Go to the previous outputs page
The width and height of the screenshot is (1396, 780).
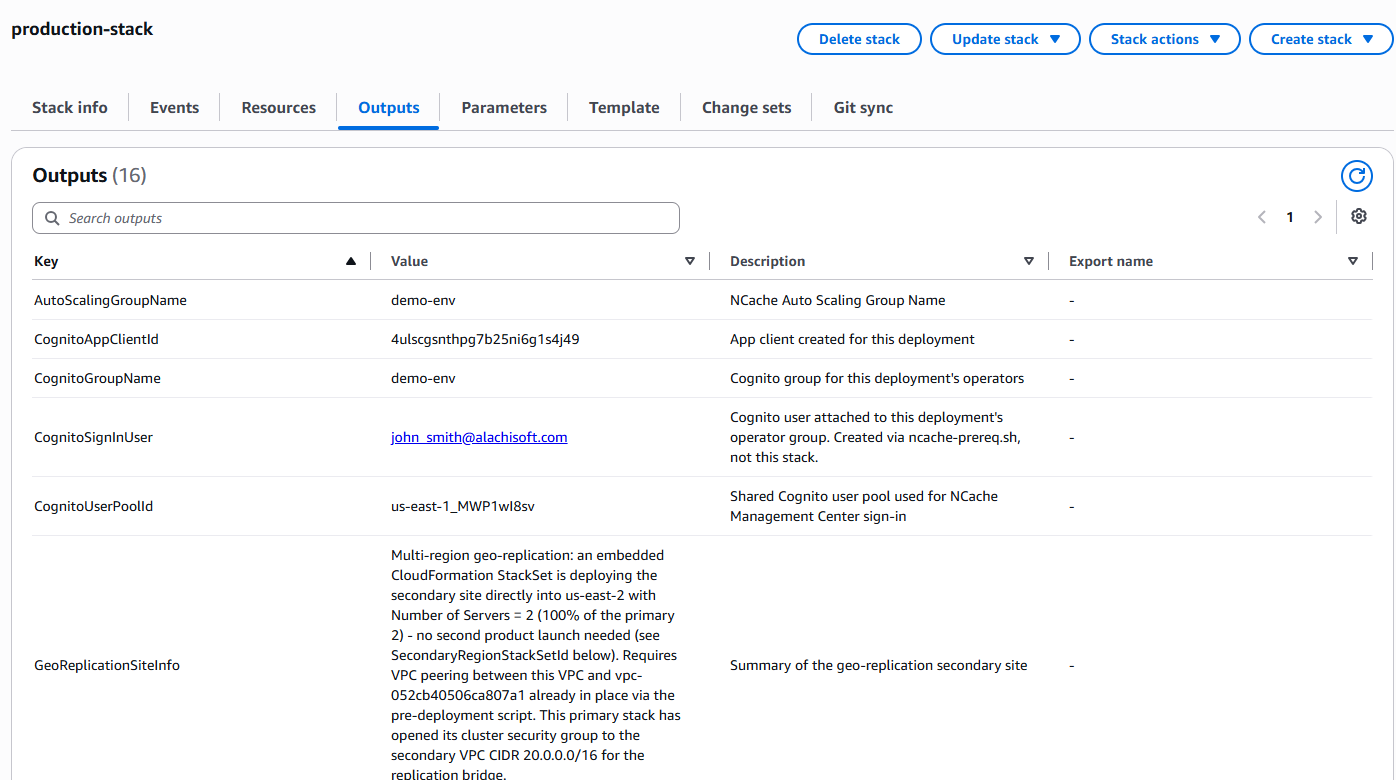click(x=1262, y=217)
